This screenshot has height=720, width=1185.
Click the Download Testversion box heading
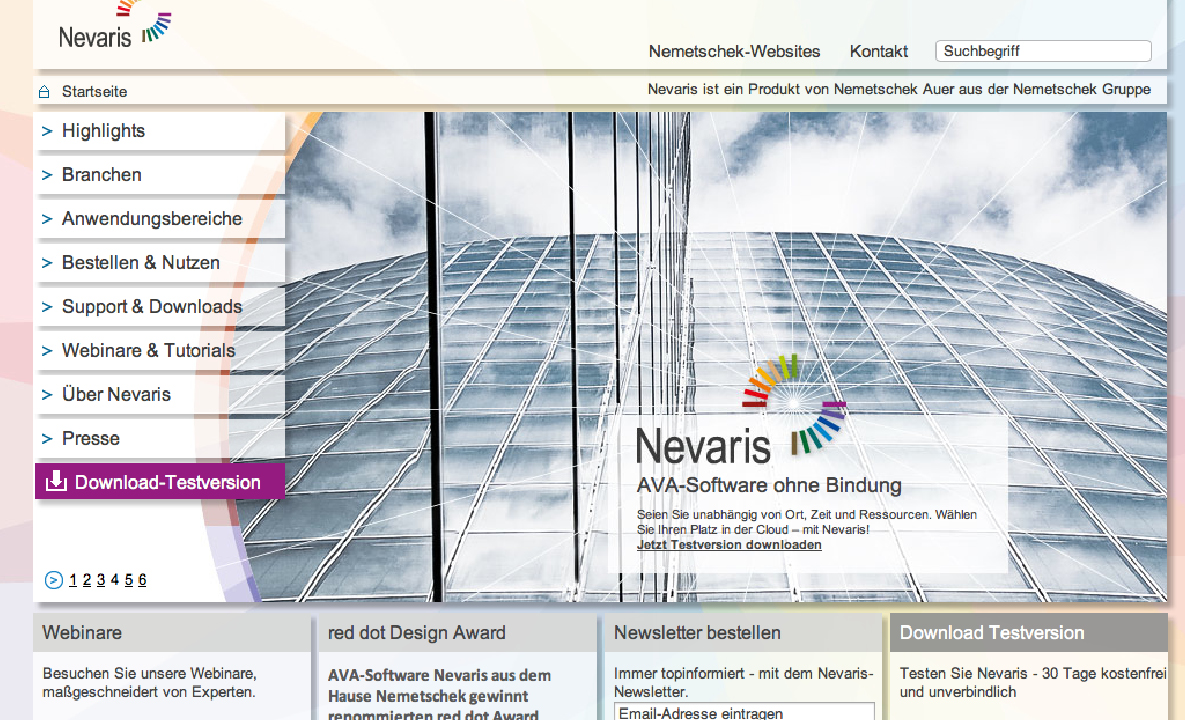992,632
